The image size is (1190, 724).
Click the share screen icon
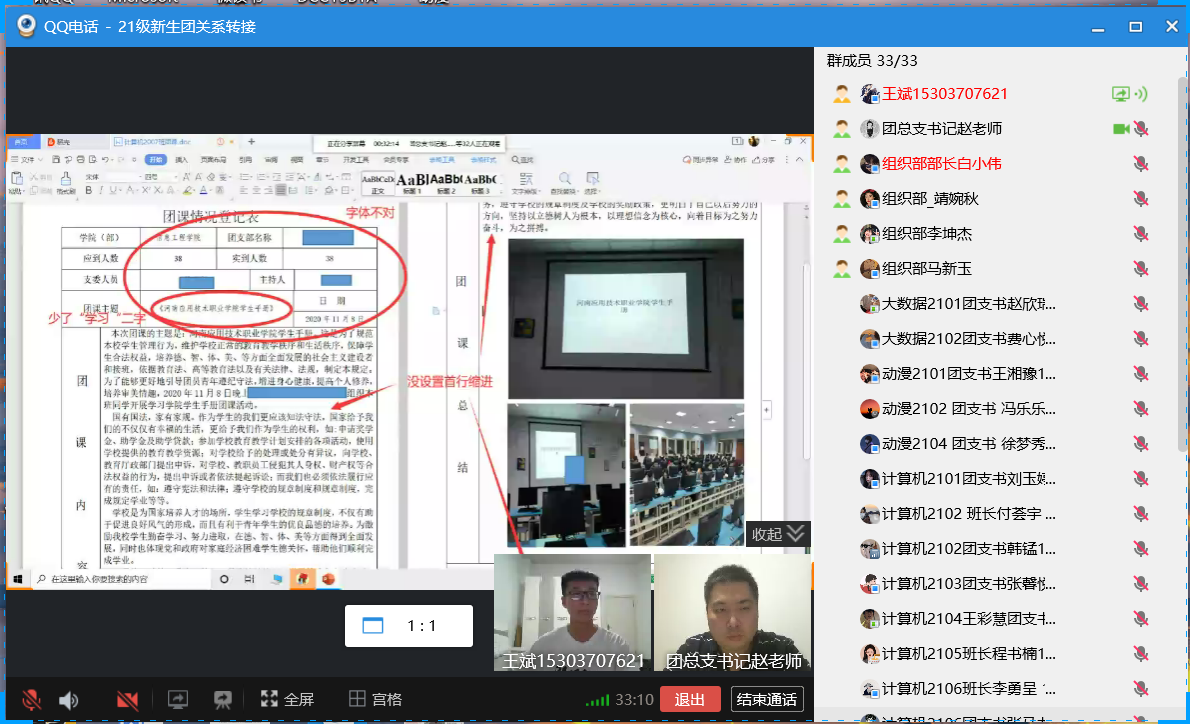coord(177,699)
